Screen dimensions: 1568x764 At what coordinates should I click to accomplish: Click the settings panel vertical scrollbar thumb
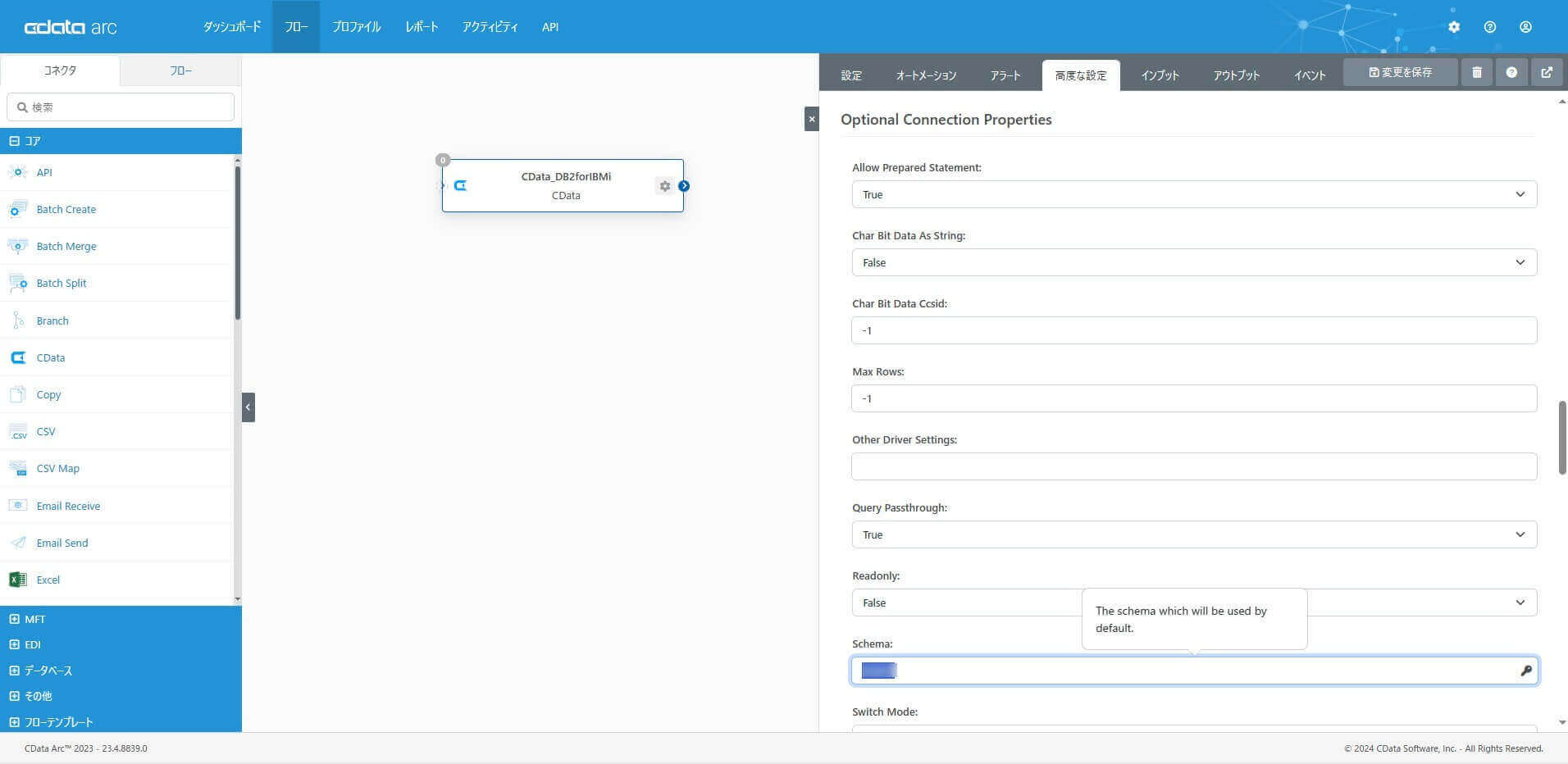point(1562,438)
